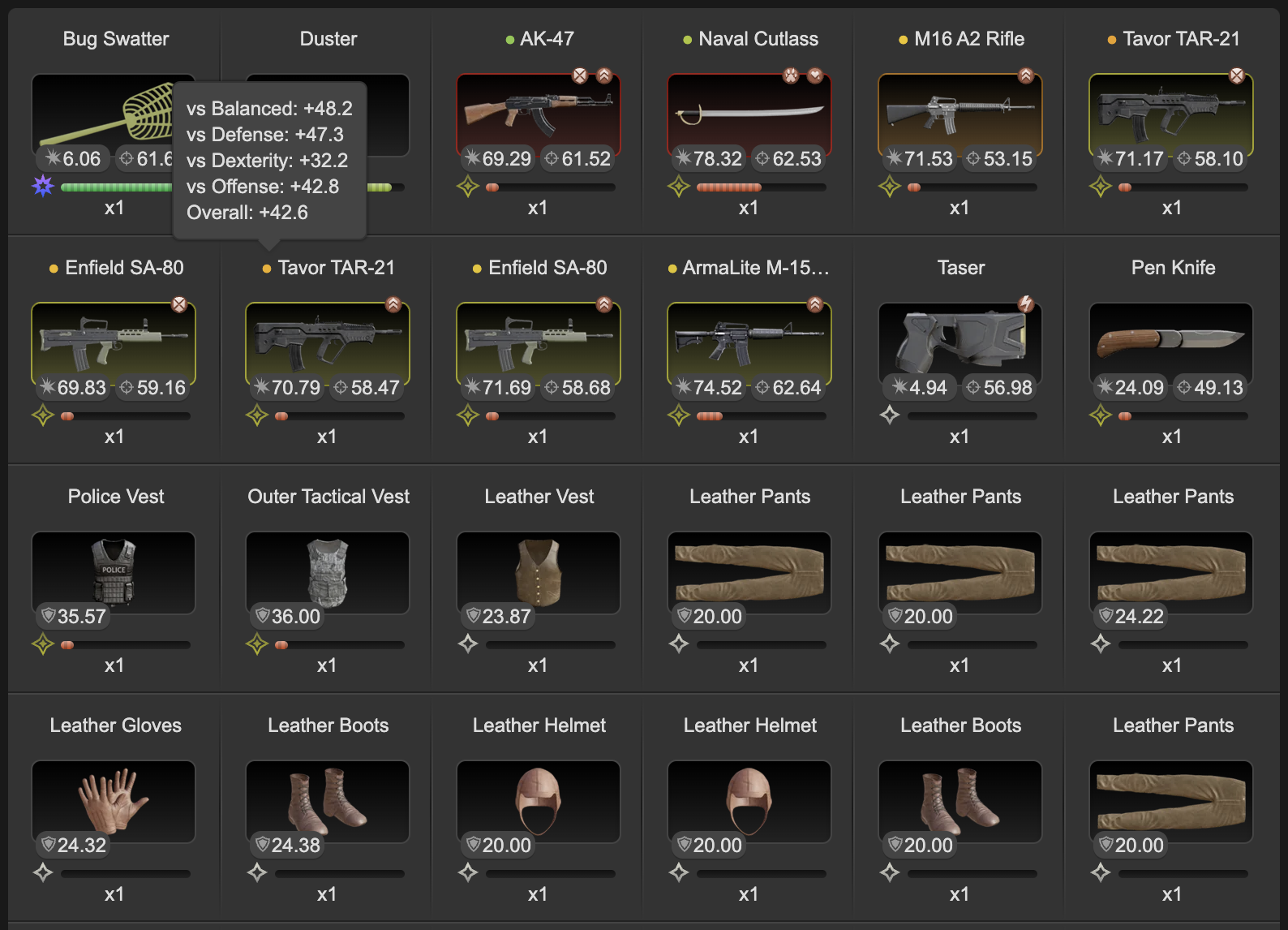Click the ArmaLite M-15 quality bar

coord(761,416)
